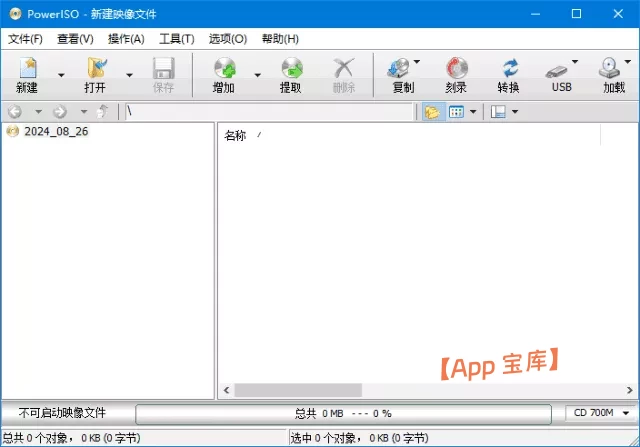
Task: Select the 2024_08_26 tree root node
Action: (56, 131)
